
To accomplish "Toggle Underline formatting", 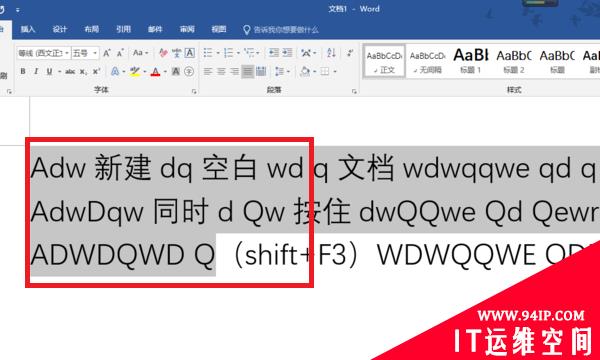I will [x=49, y=71].
